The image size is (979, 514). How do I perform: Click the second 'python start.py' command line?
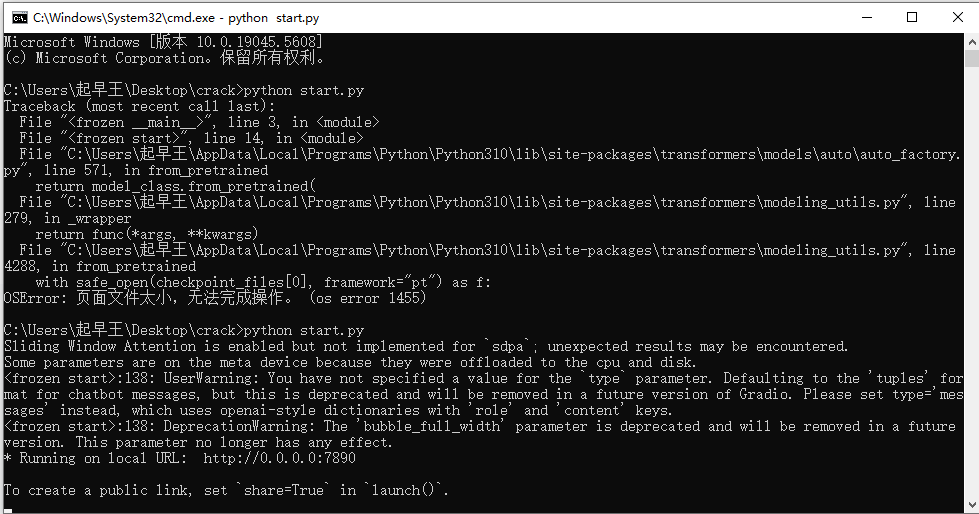tap(184, 330)
